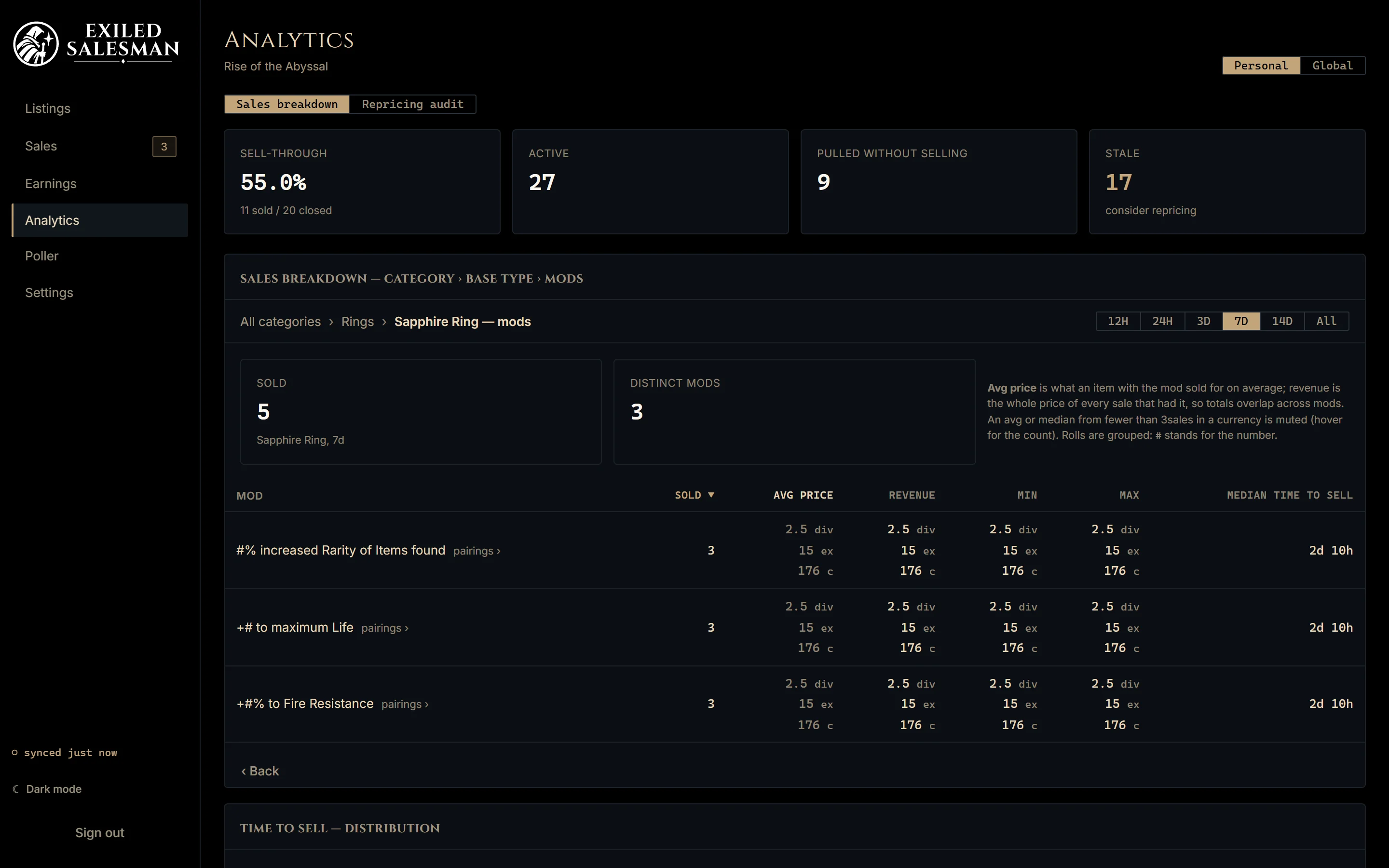Sort by MAX column header
This screenshot has width=1389, height=868.
1129,495
